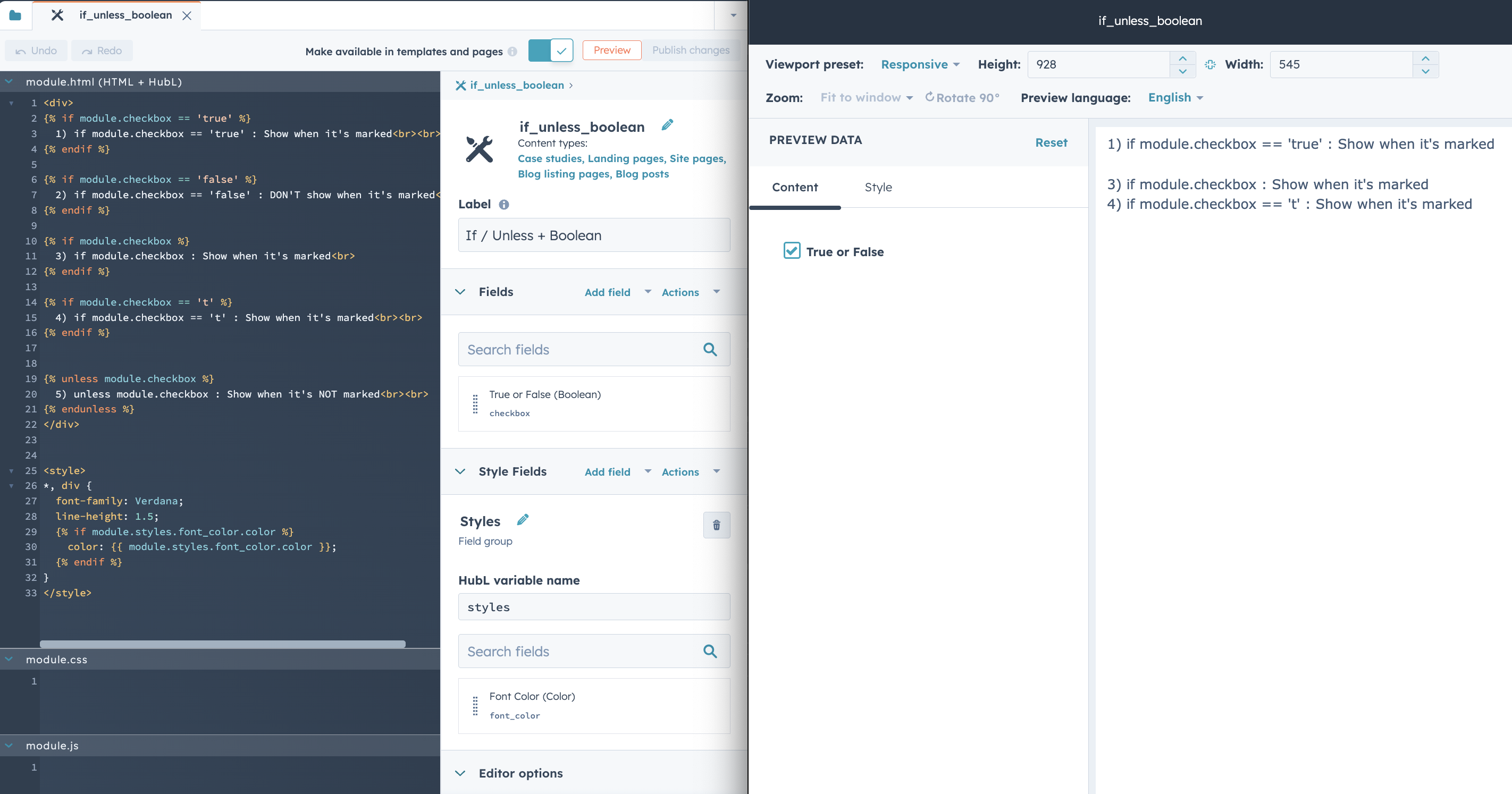Image resolution: width=1512 pixels, height=794 pixels.
Task: Toggle the True or False checkbox
Action: (792, 251)
